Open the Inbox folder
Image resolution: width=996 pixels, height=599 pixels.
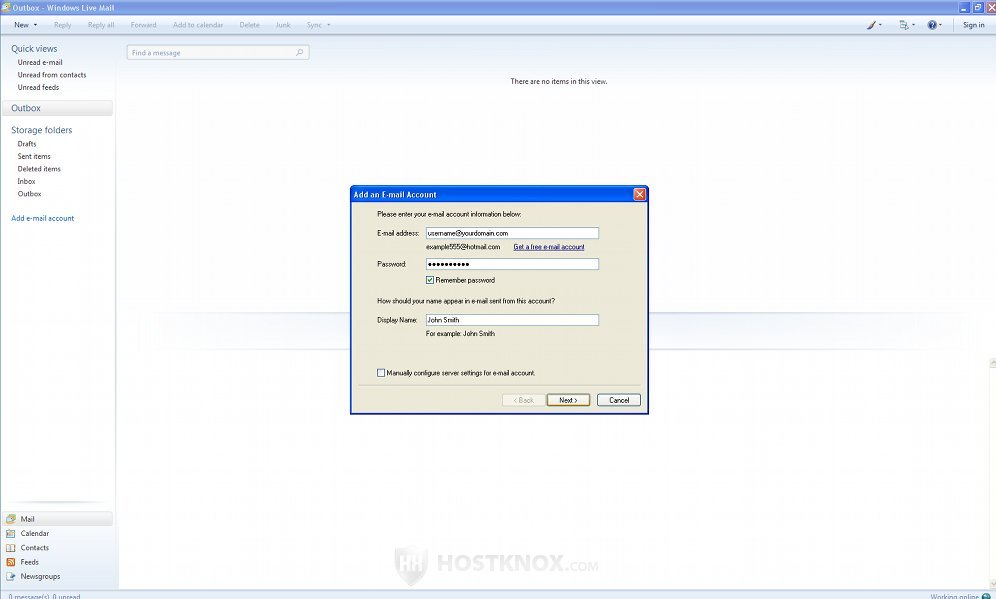(x=26, y=181)
